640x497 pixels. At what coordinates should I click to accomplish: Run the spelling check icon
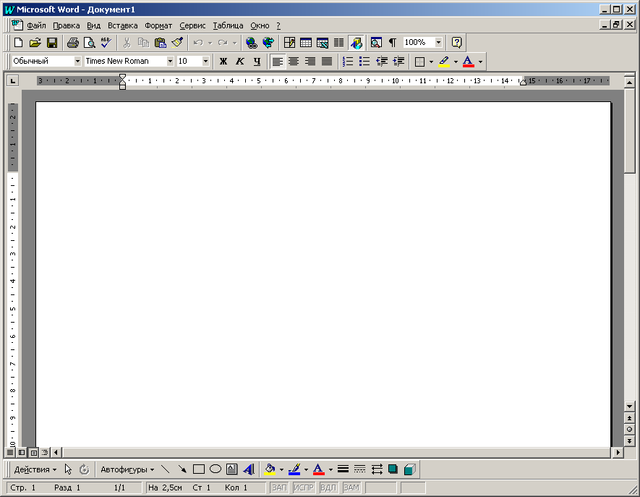tap(106, 42)
